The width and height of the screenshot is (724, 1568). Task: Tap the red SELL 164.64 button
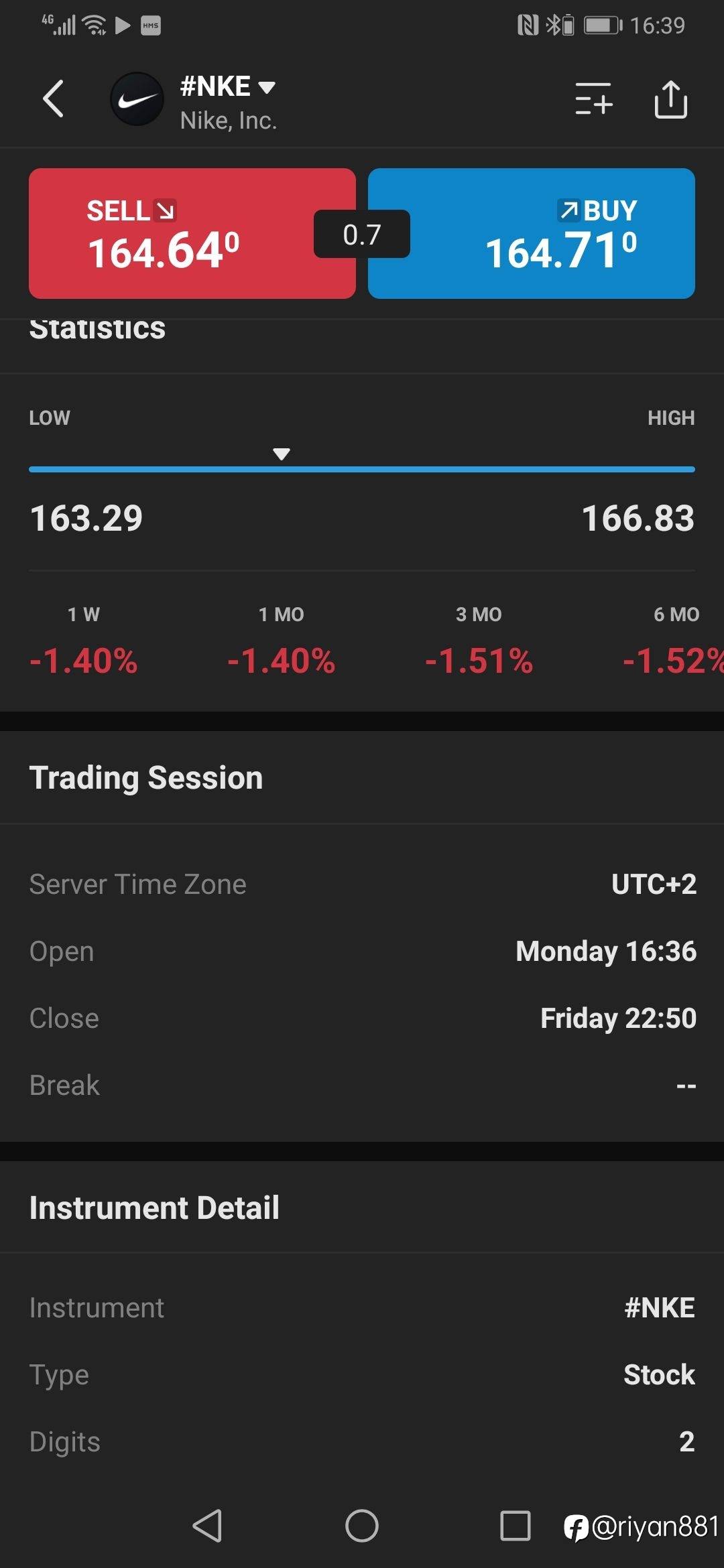192,233
